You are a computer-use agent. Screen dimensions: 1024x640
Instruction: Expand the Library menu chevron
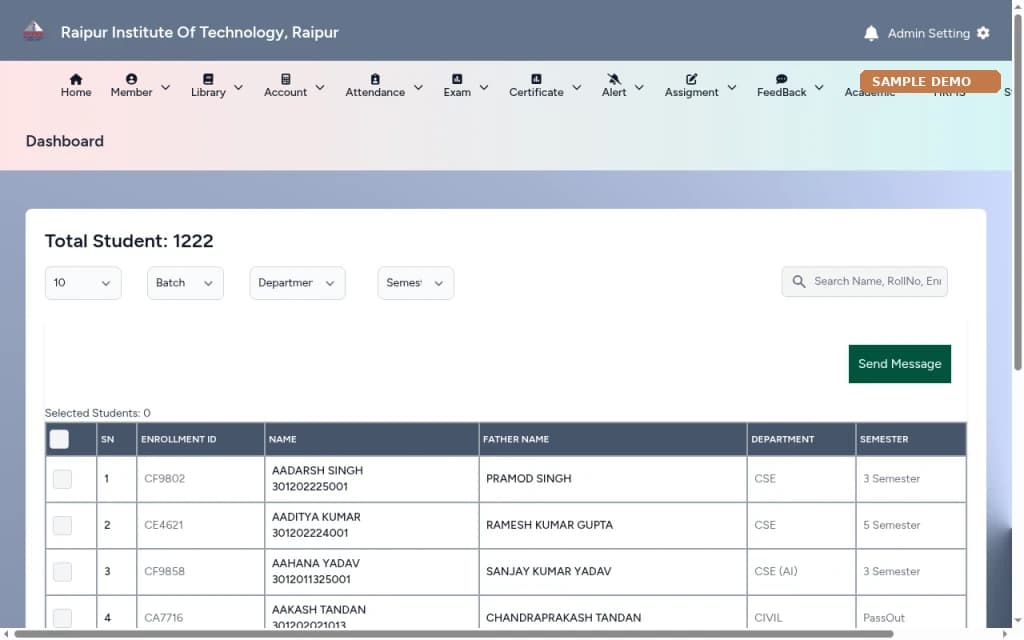point(238,87)
